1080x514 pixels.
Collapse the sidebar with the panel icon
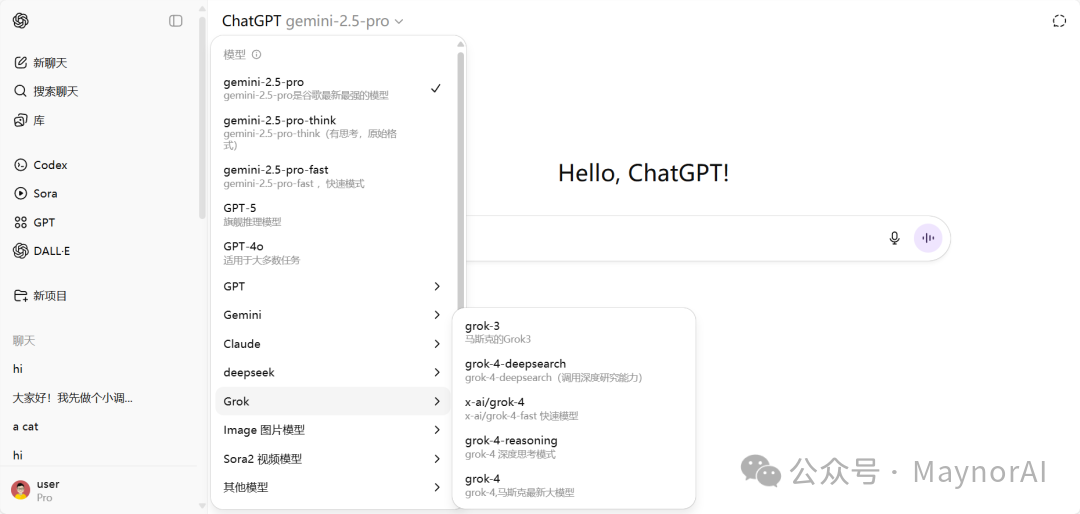pyautogui.click(x=176, y=21)
